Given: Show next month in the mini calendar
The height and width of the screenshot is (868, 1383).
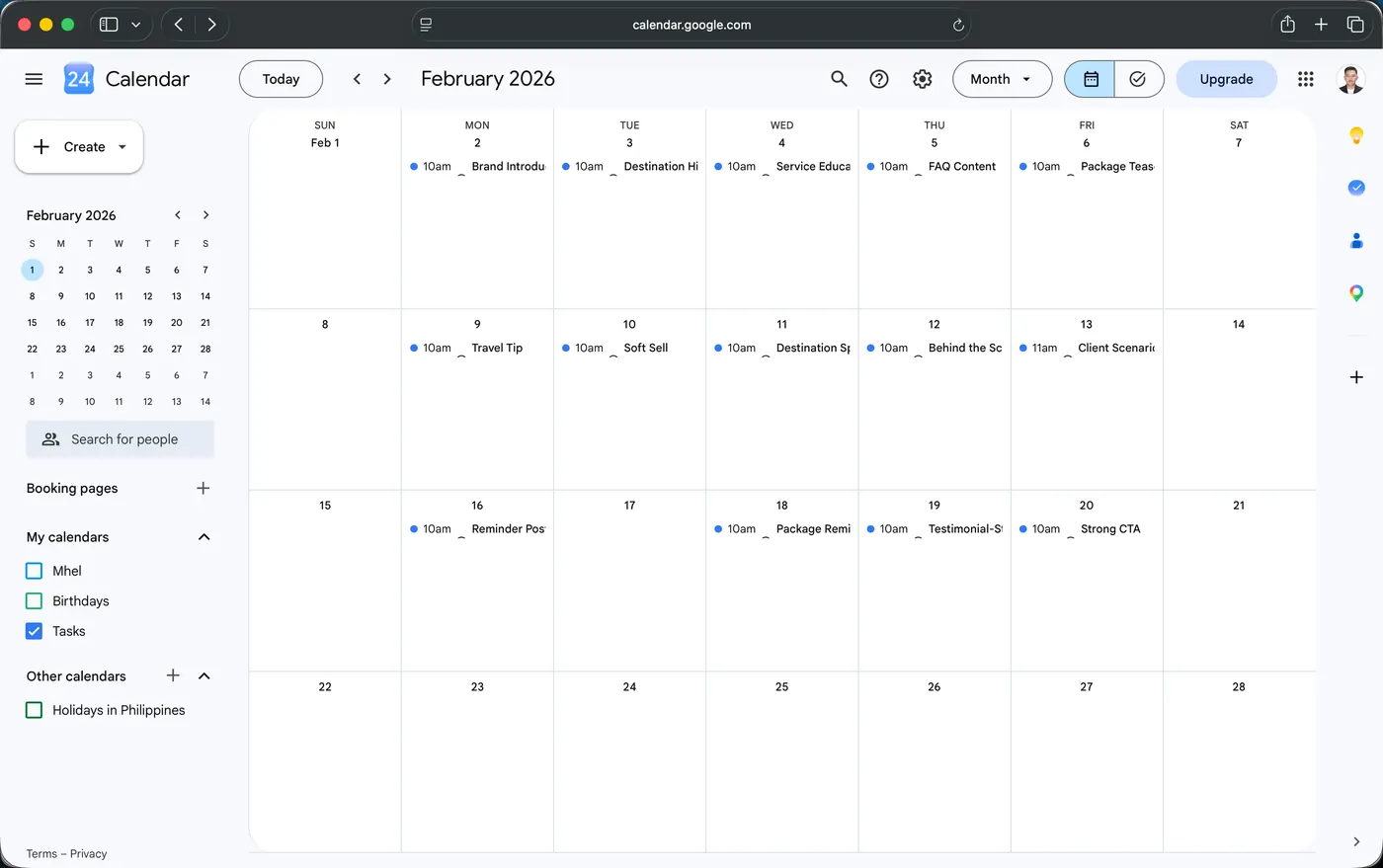Looking at the screenshot, I should (x=205, y=215).
